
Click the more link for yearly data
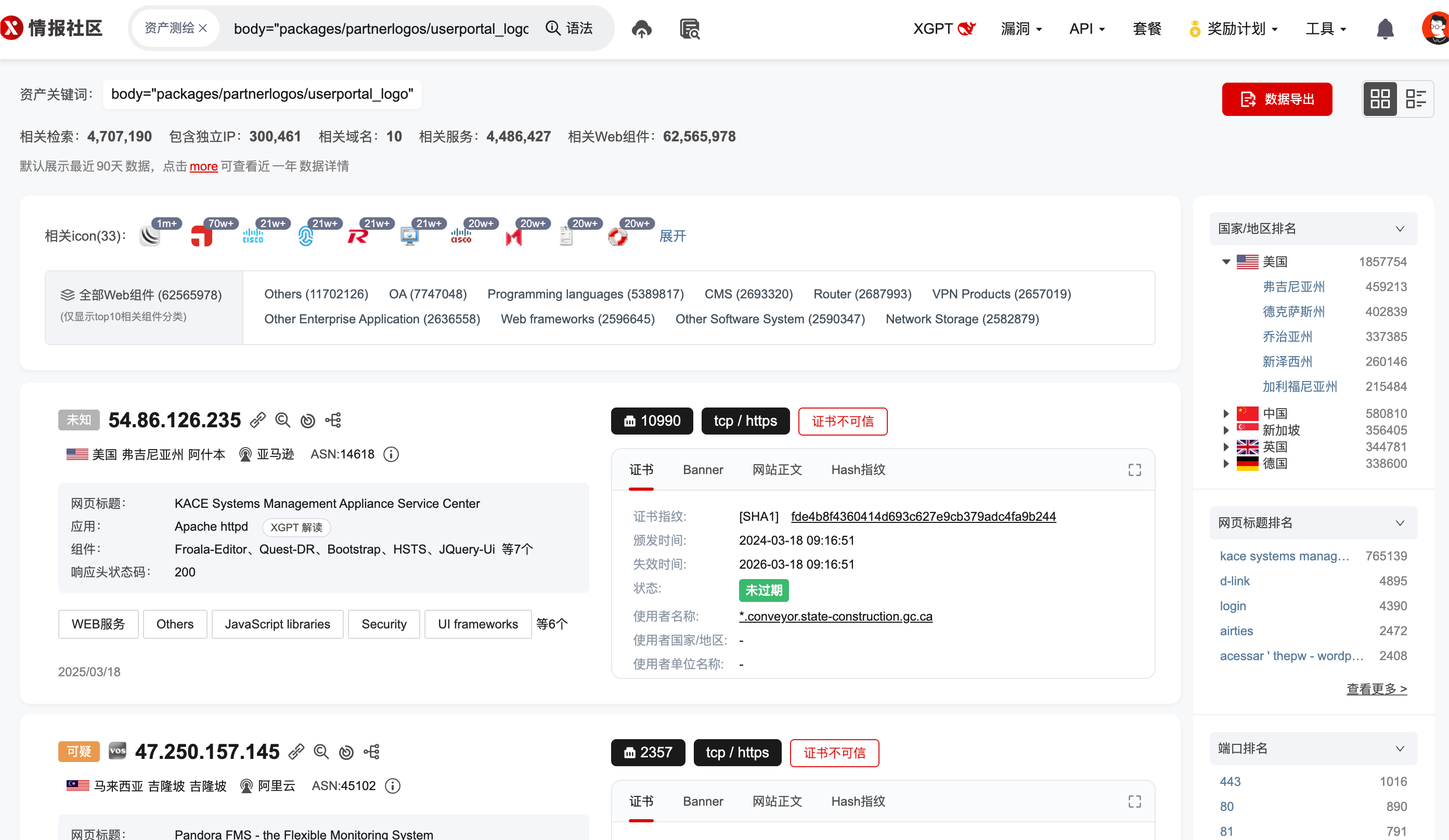point(203,167)
